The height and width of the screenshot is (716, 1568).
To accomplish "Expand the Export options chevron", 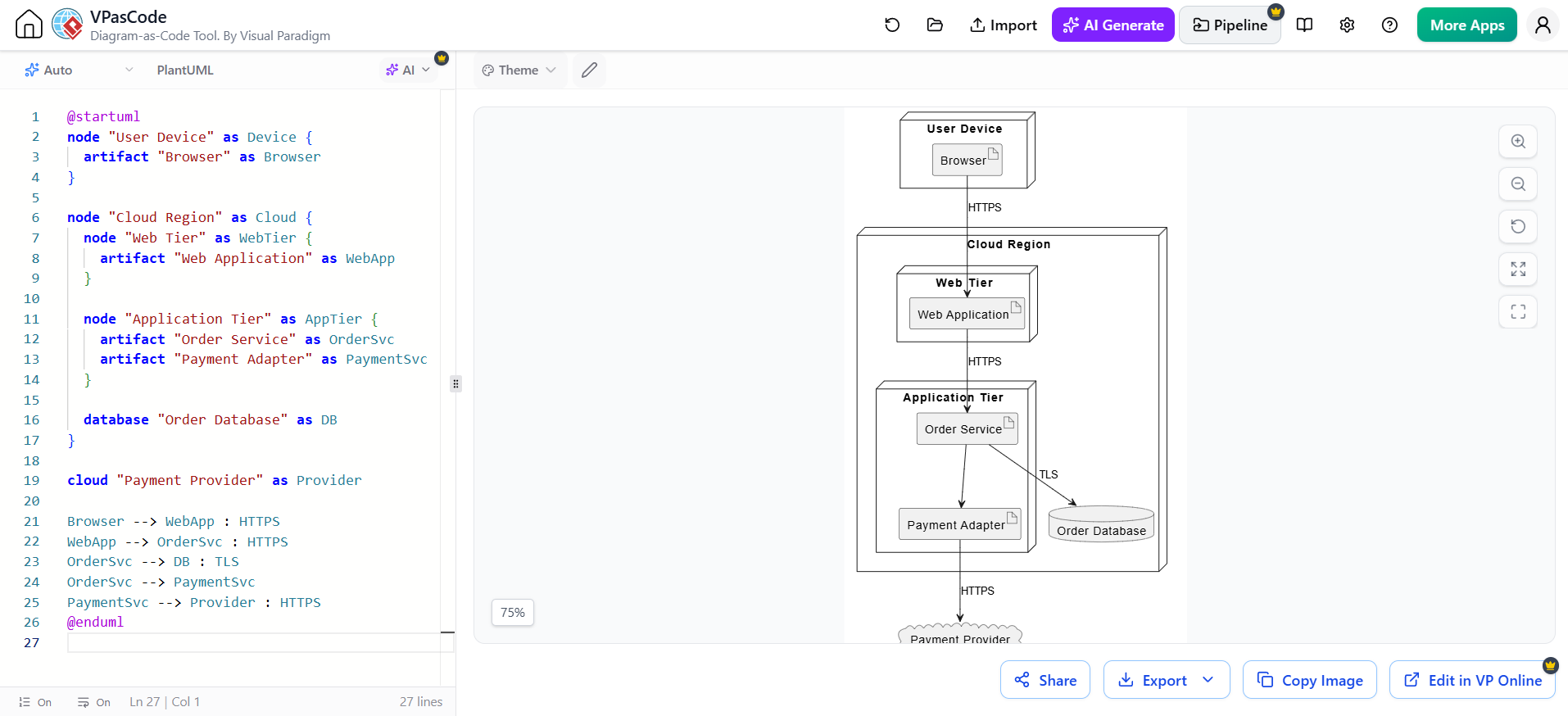I will (x=1208, y=680).
